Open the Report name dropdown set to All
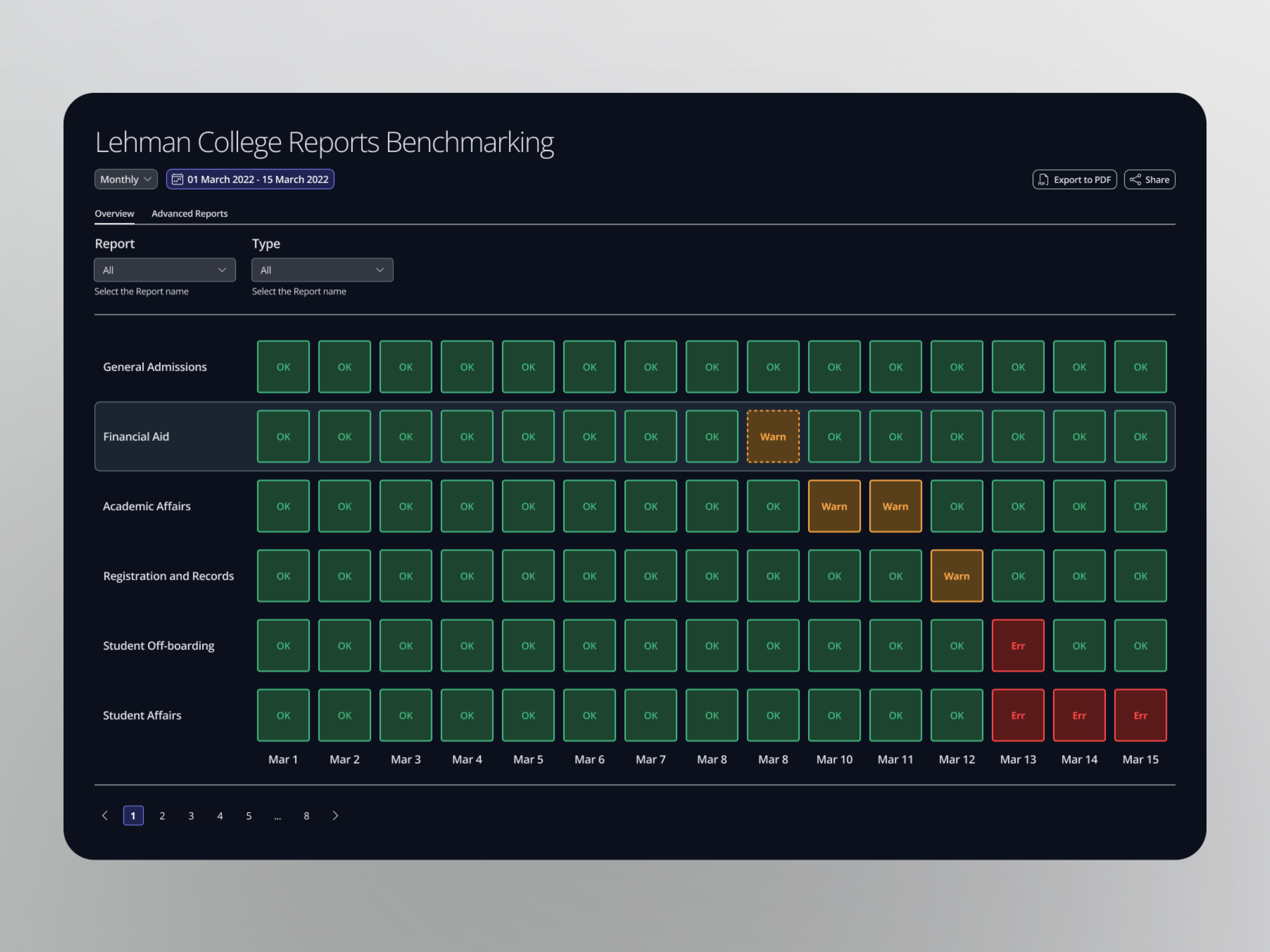Viewport: 1270px width, 952px height. point(165,270)
